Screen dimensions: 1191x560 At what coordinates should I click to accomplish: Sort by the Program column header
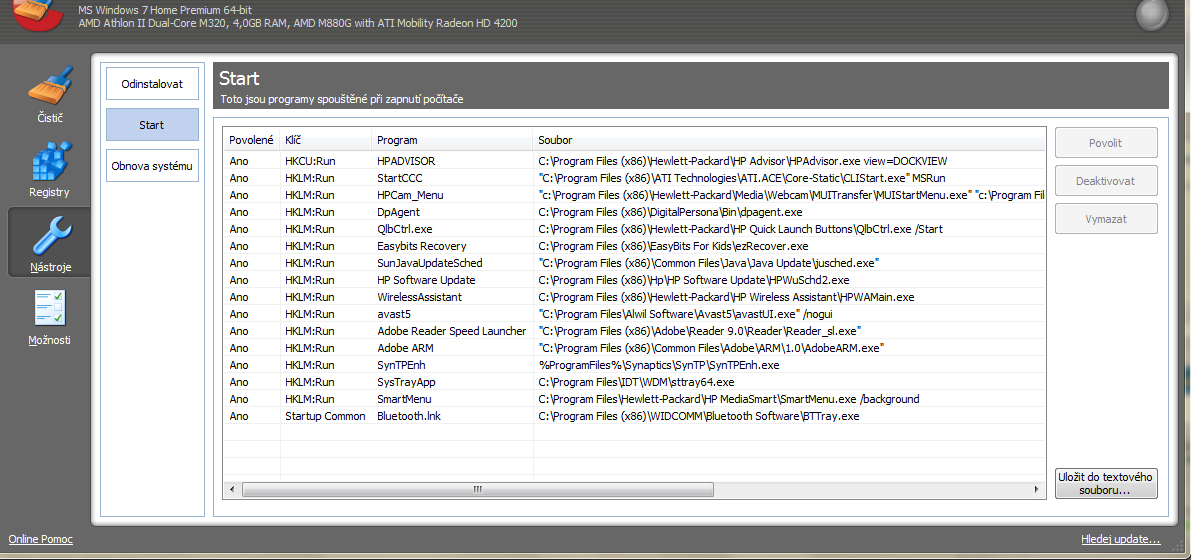click(397, 140)
